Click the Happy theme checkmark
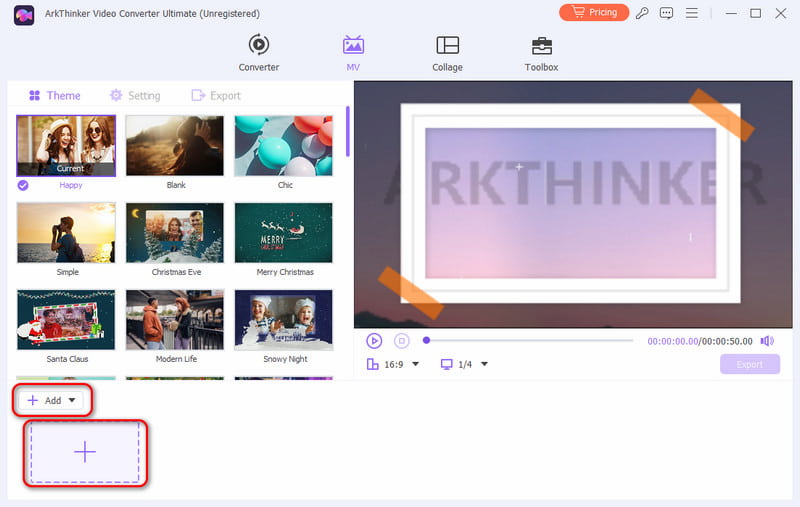Image resolution: width=800 pixels, height=507 pixels. point(23,185)
